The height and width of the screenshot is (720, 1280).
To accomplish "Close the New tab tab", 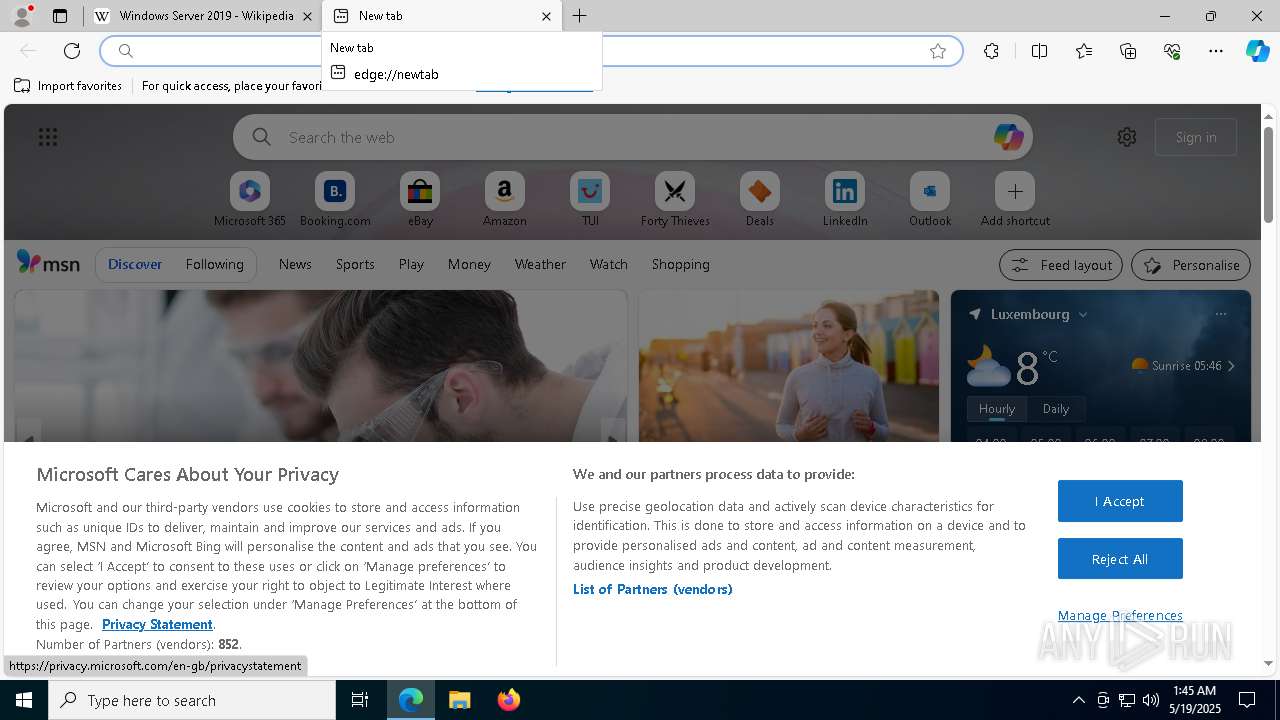I will (546, 16).
